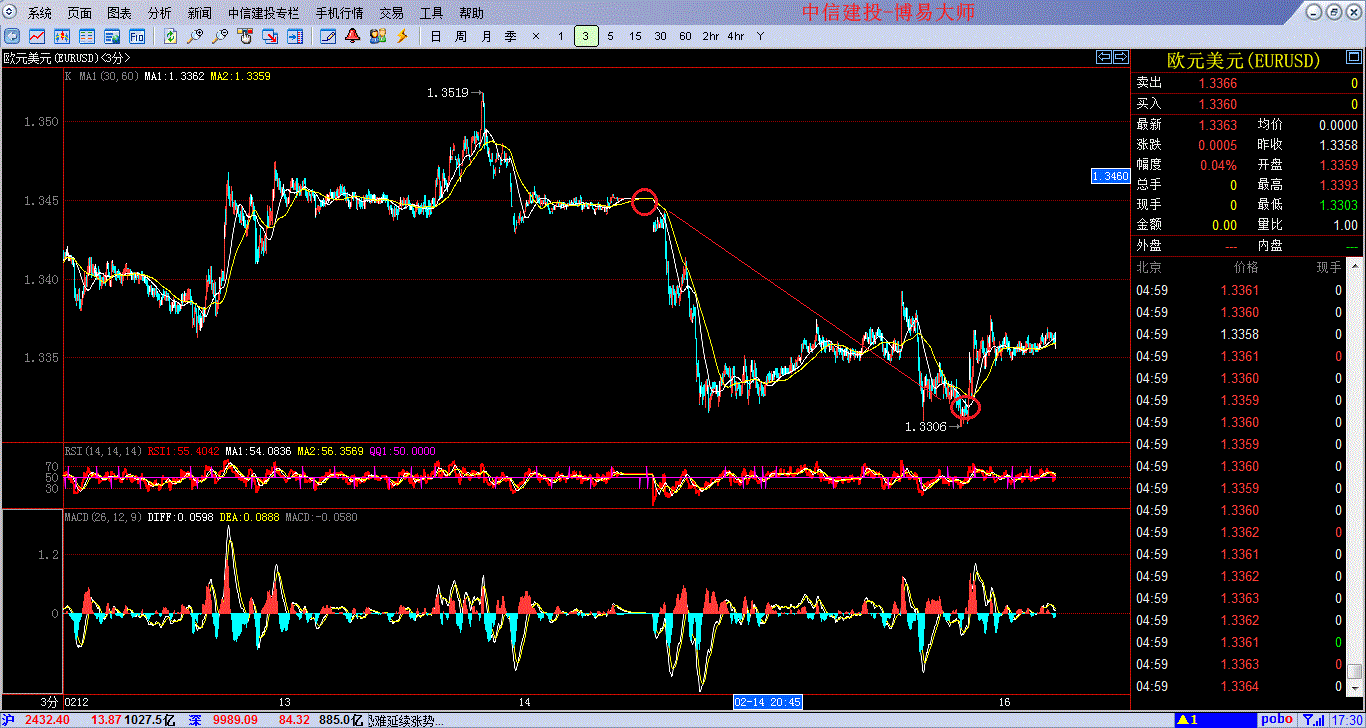Image resolution: width=1366 pixels, height=728 pixels.
Task: Open the 页面 menu
Action: tap(80, 13)
